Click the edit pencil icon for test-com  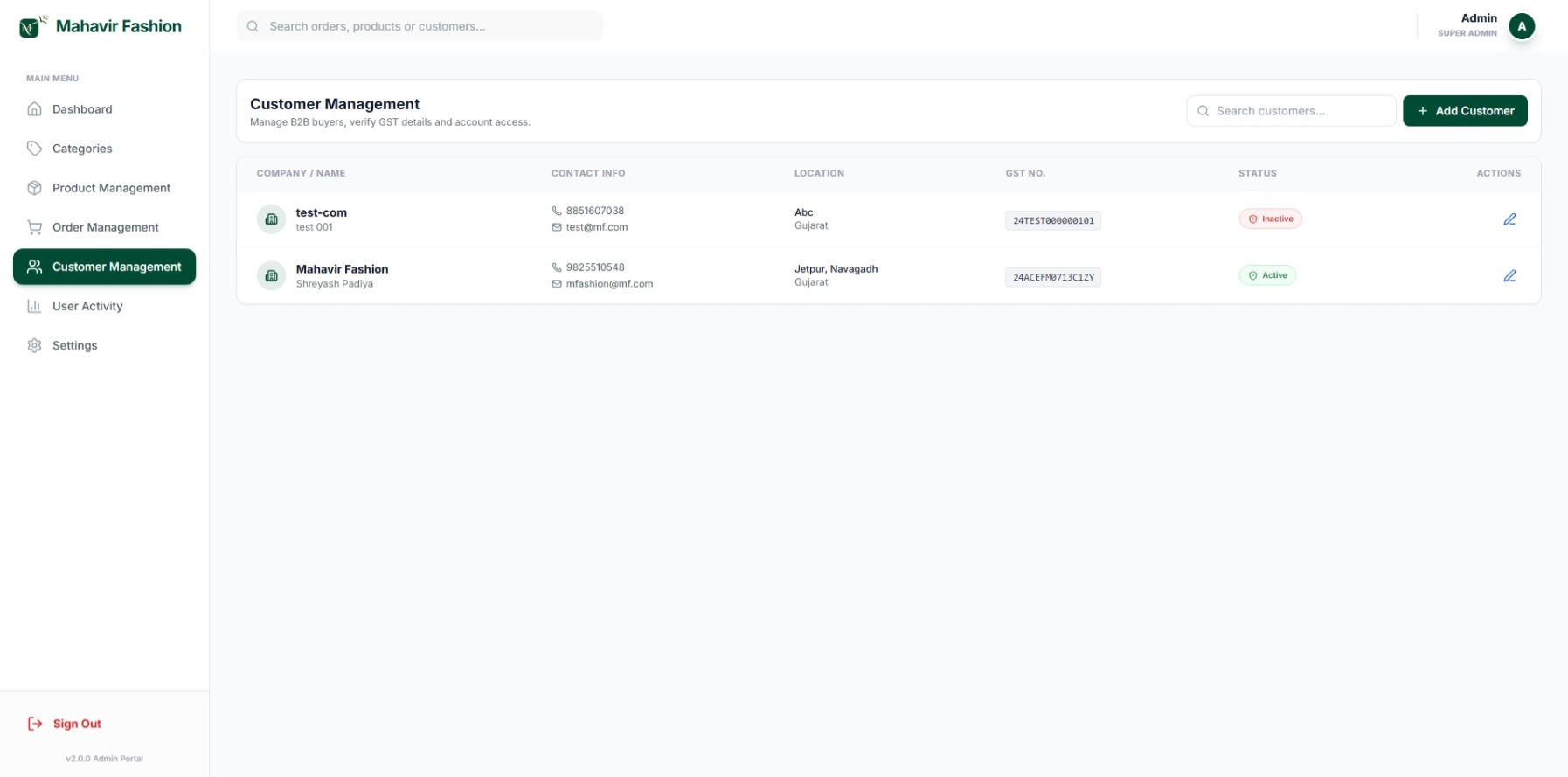(1509, 219)
